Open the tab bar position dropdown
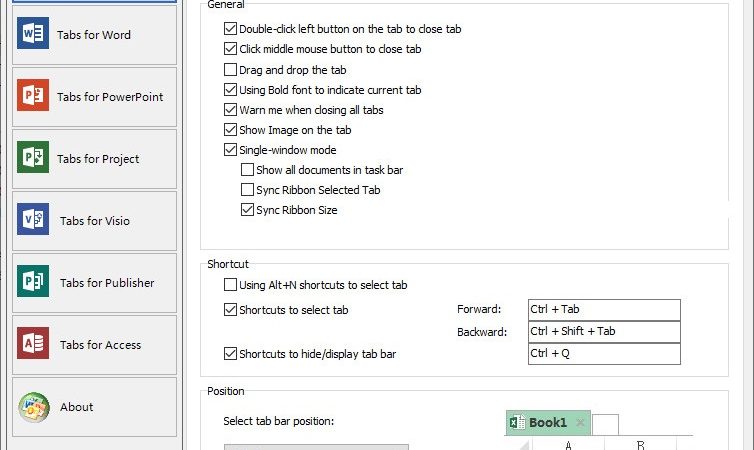This screenshot has height=450, width=754. (316, 447)
